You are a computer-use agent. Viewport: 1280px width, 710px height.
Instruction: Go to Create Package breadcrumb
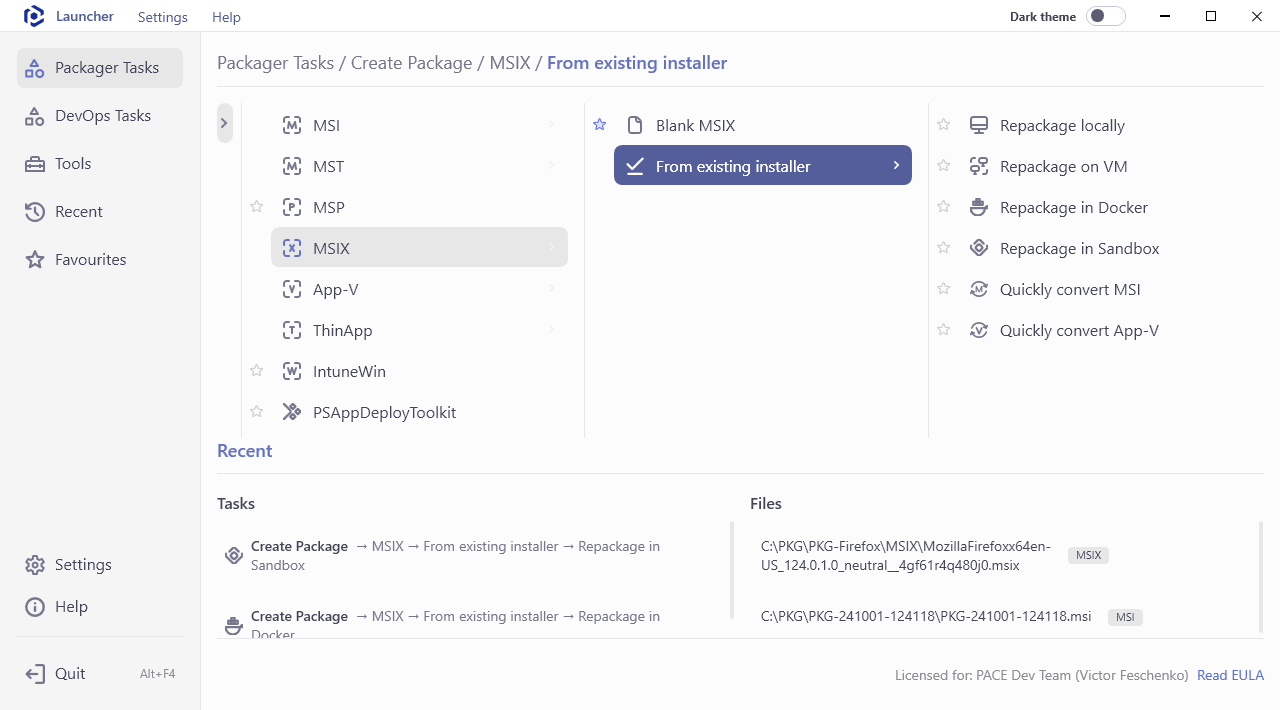411,63
